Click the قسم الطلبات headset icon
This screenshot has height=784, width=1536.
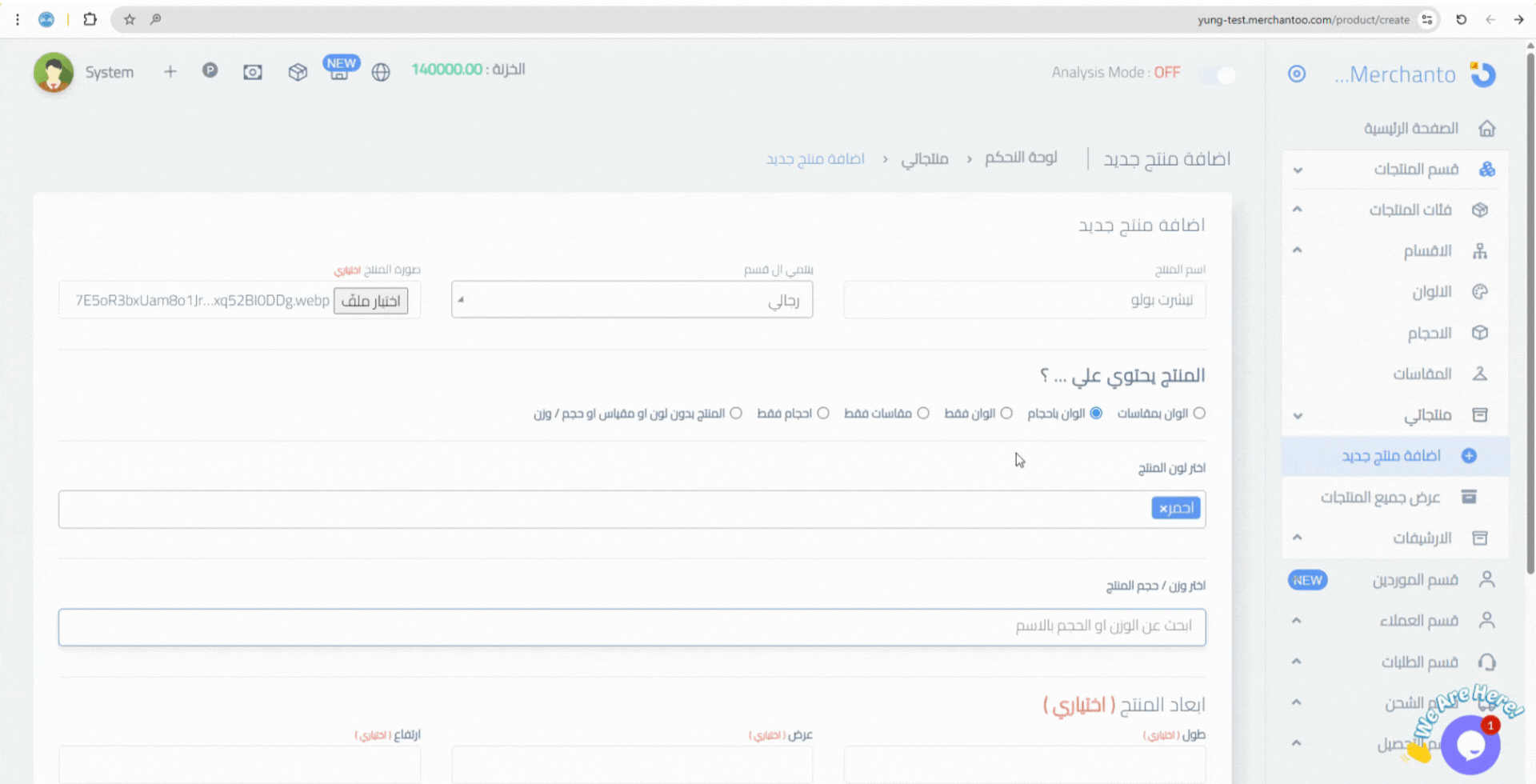click(1487, 662)
